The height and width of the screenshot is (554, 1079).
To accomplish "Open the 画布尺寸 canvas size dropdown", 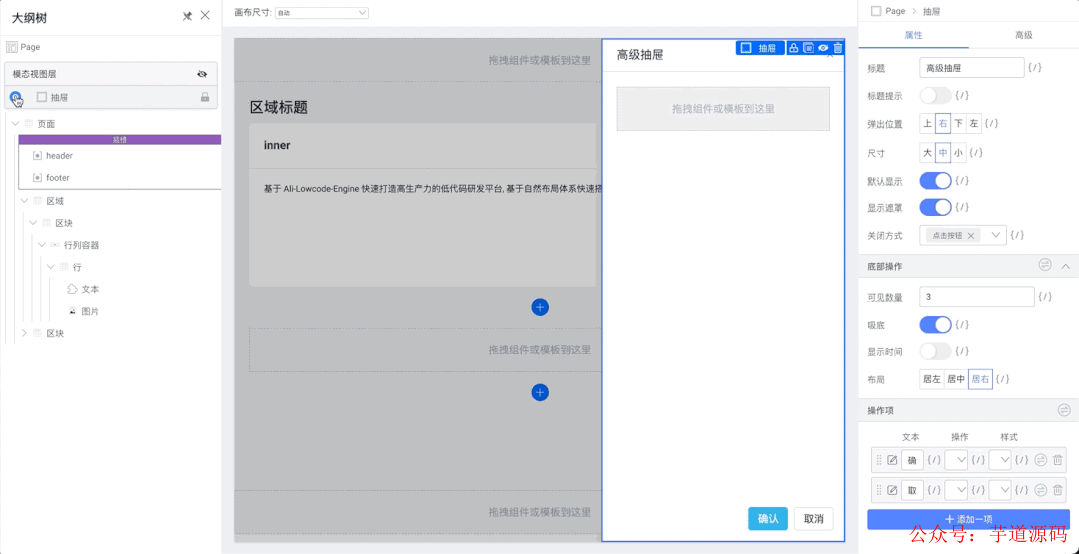I will (x=321, y=12).
